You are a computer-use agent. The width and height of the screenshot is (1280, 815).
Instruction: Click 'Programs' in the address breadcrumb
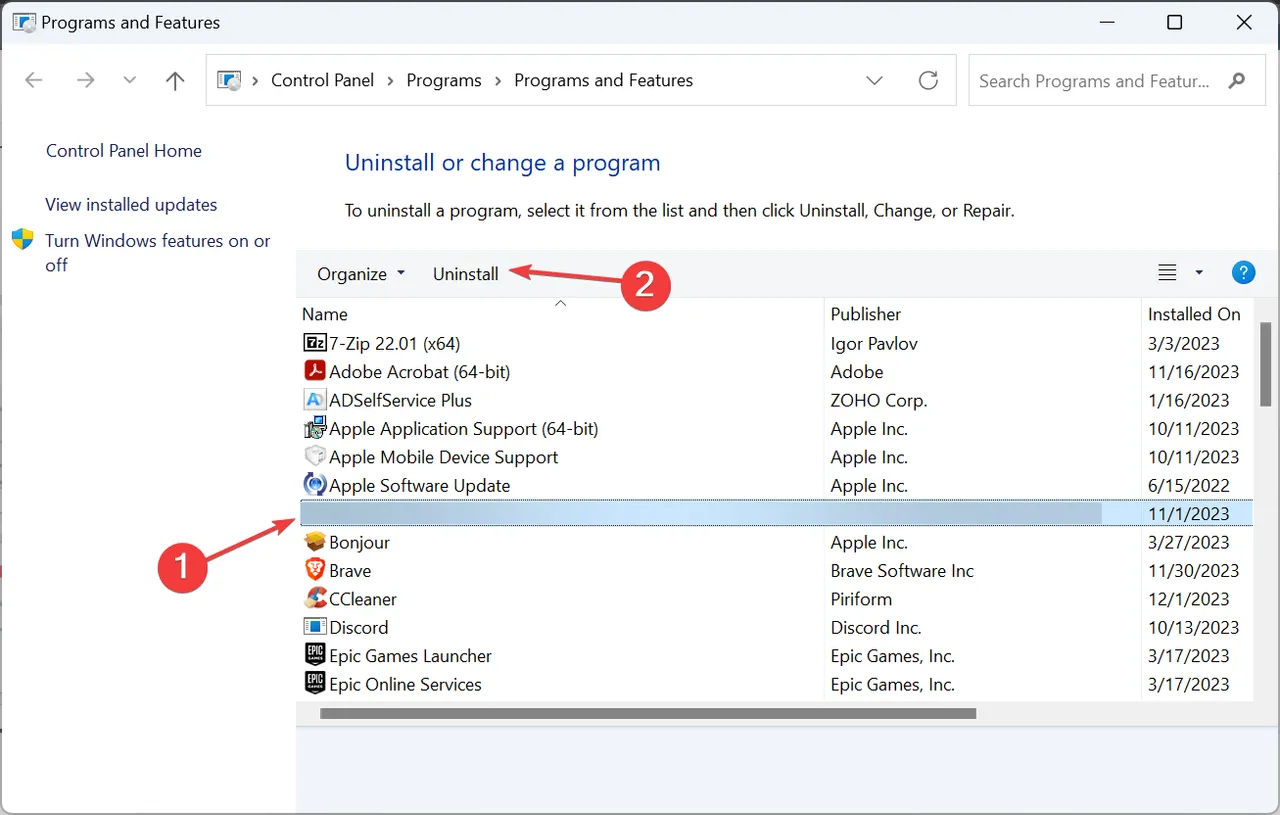(444, 81)
